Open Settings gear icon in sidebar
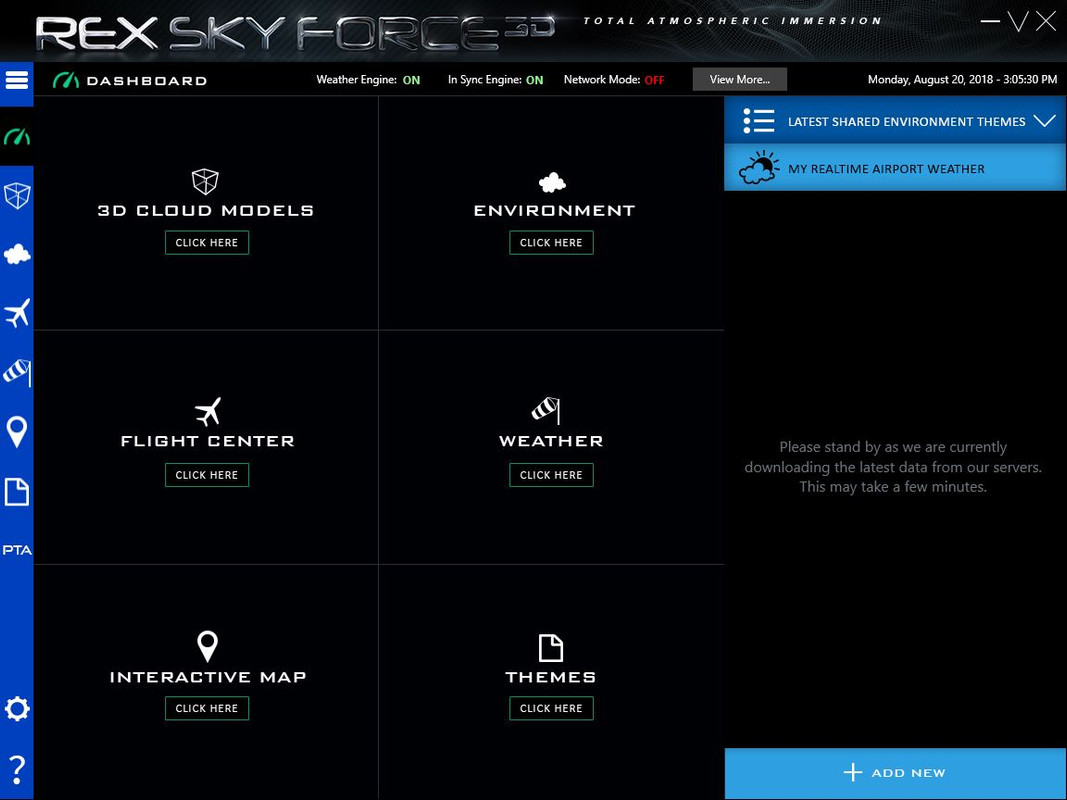Screen dimensions: 1067x800 click(16, 709)
